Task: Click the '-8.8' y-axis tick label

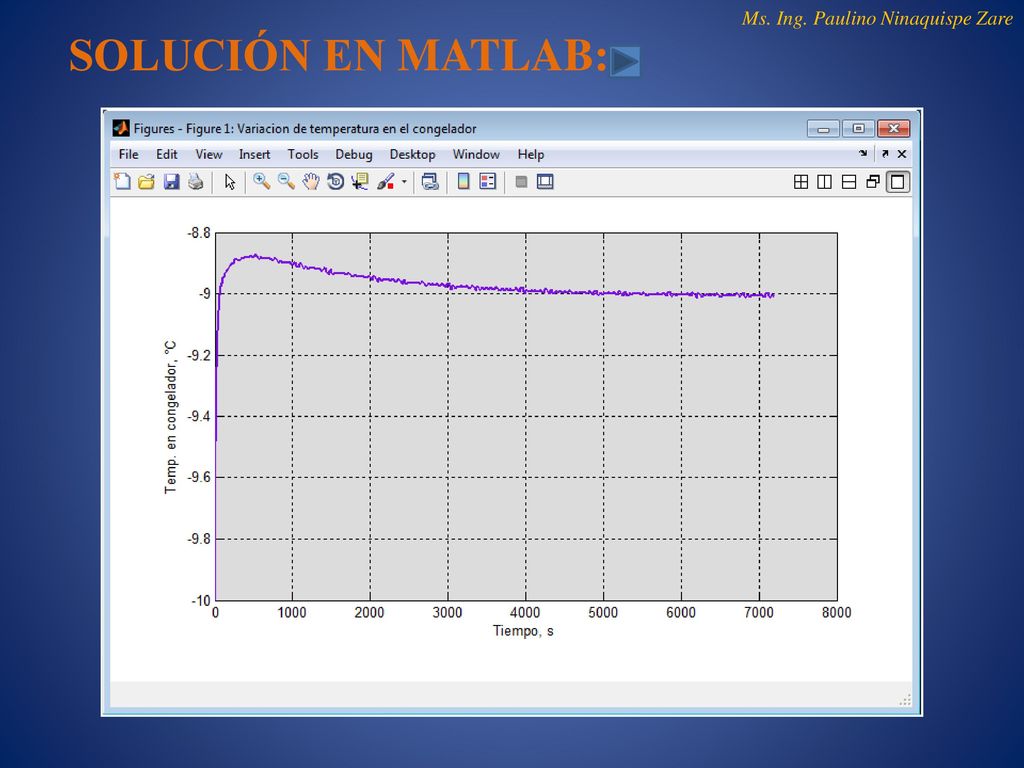Action: point(199,233)
